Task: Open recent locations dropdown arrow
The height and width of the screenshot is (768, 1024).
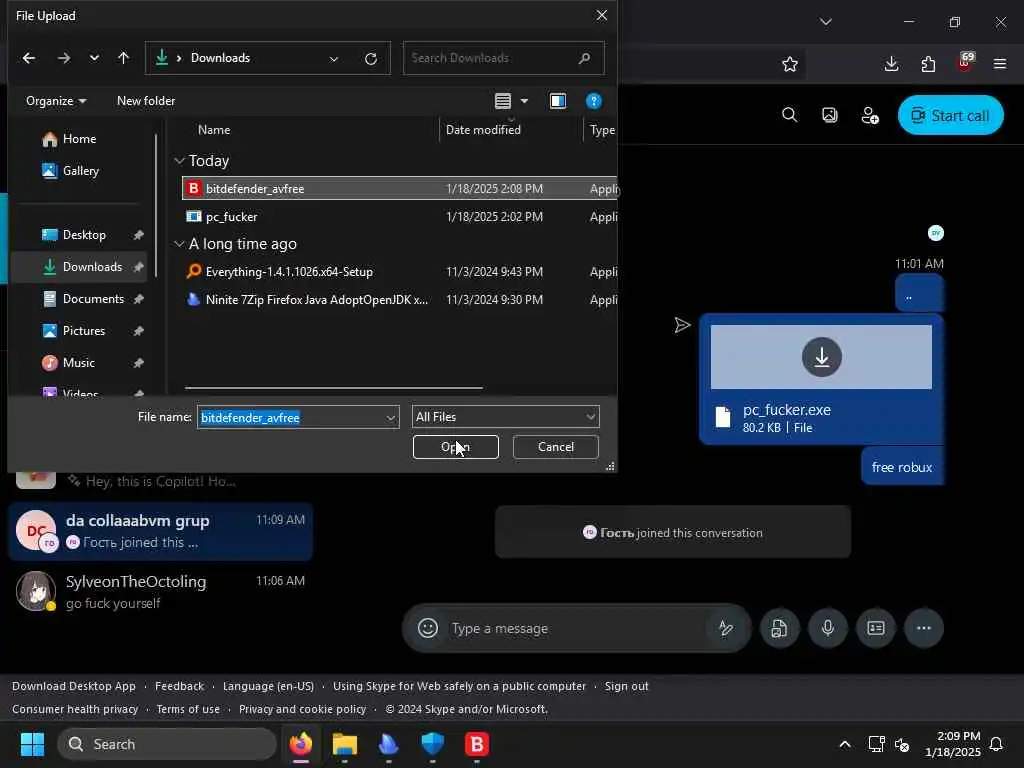Action: tap(94, 58)
